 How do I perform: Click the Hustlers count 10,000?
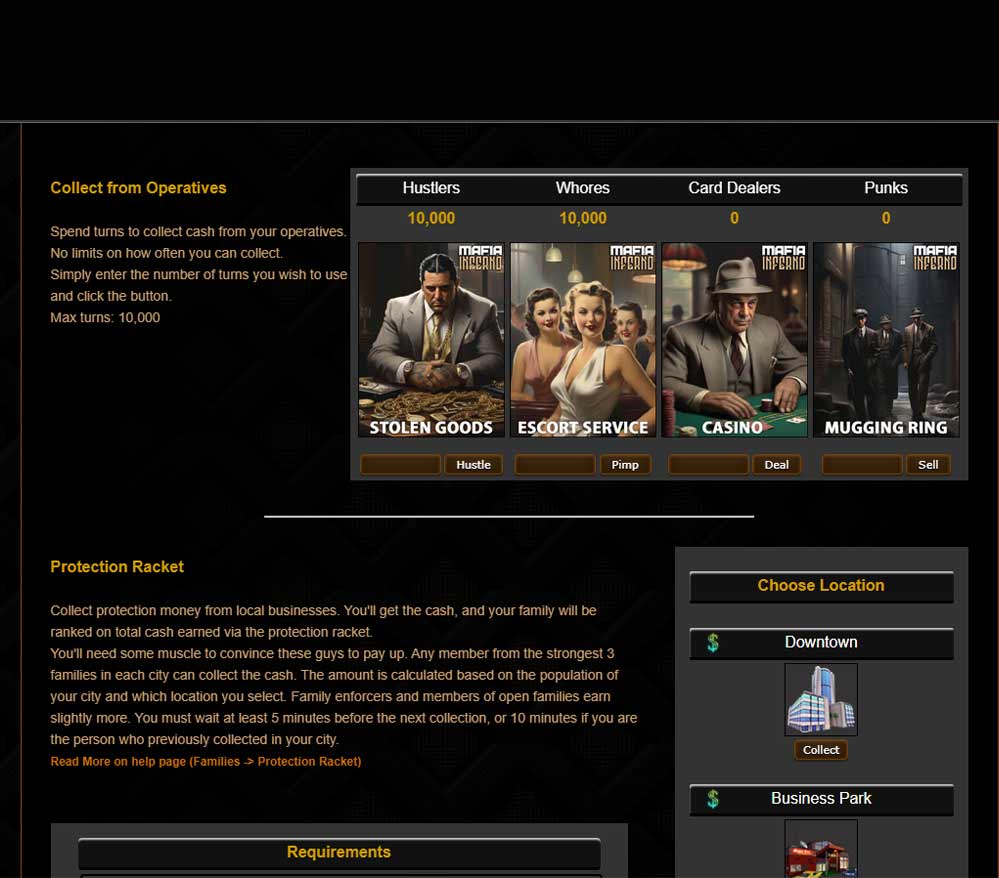[431, 219]
